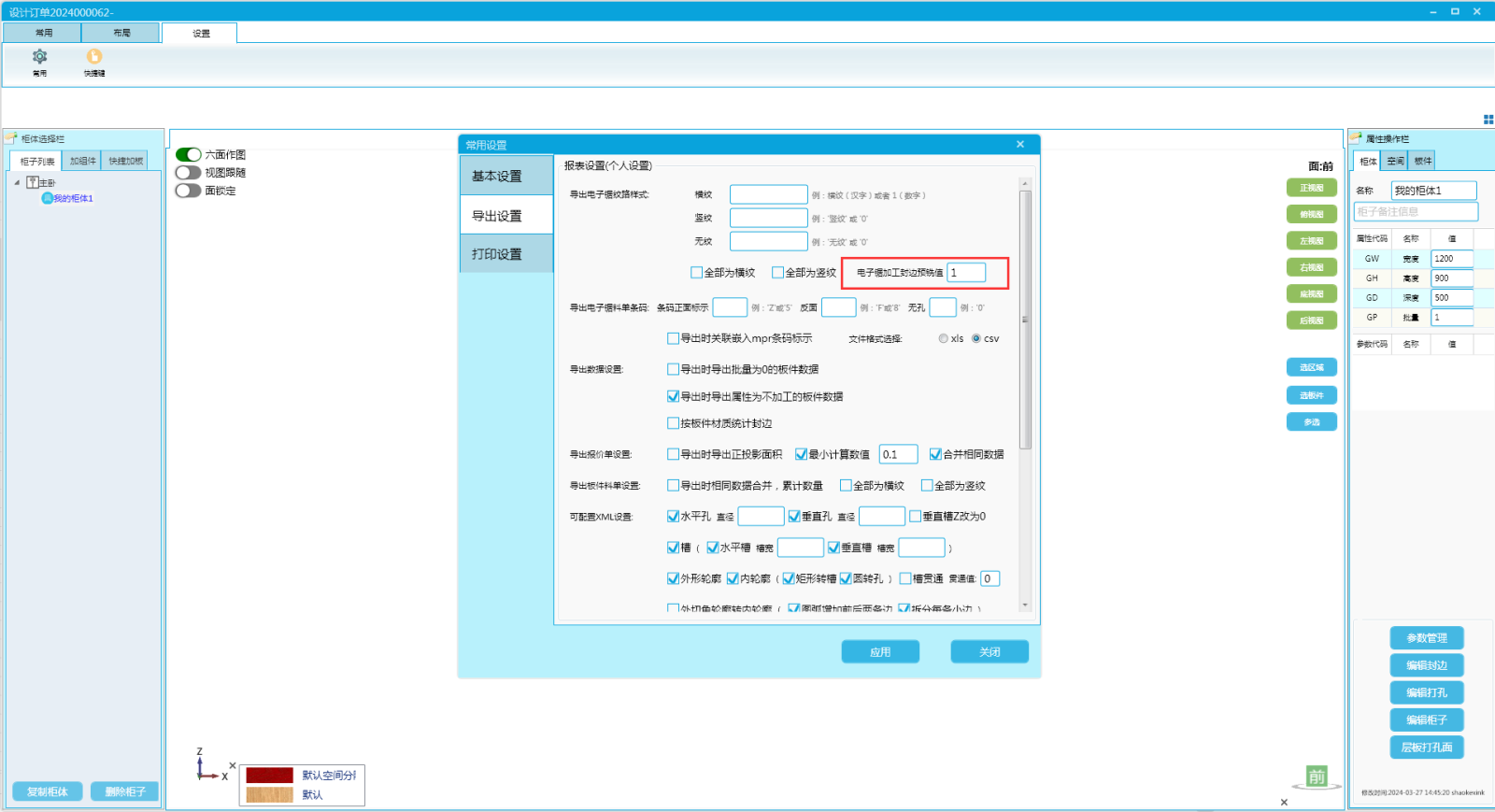This screenshot has width=1495, height=812.
Task: Check 垂直槽Z改为0
Action: pyautogui.click(x=915, y=516)
